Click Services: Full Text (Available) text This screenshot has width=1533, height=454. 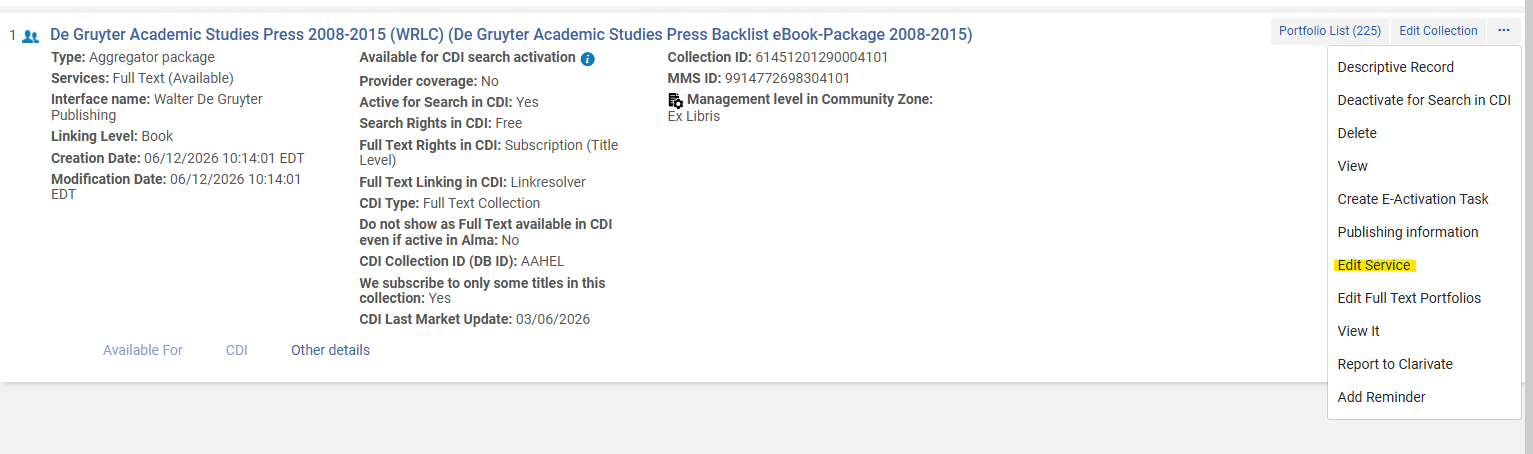(x=142, y=78)
